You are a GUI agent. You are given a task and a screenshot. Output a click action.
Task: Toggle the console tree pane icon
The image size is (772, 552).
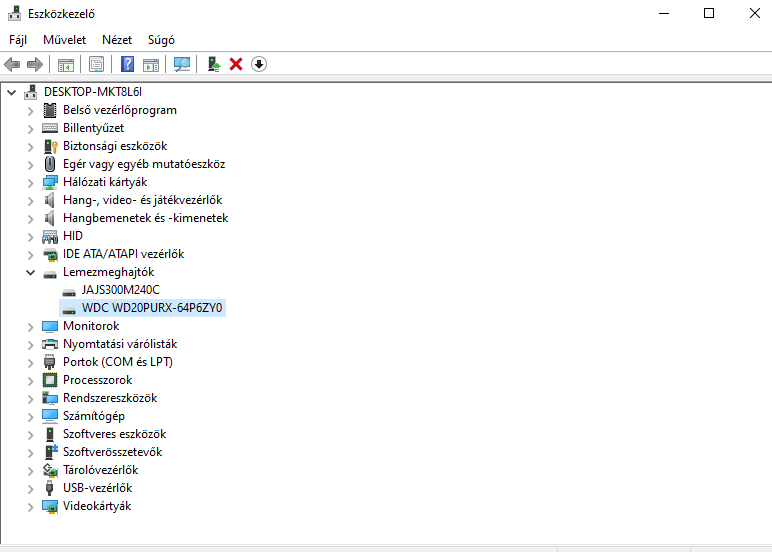pos(65,65)
